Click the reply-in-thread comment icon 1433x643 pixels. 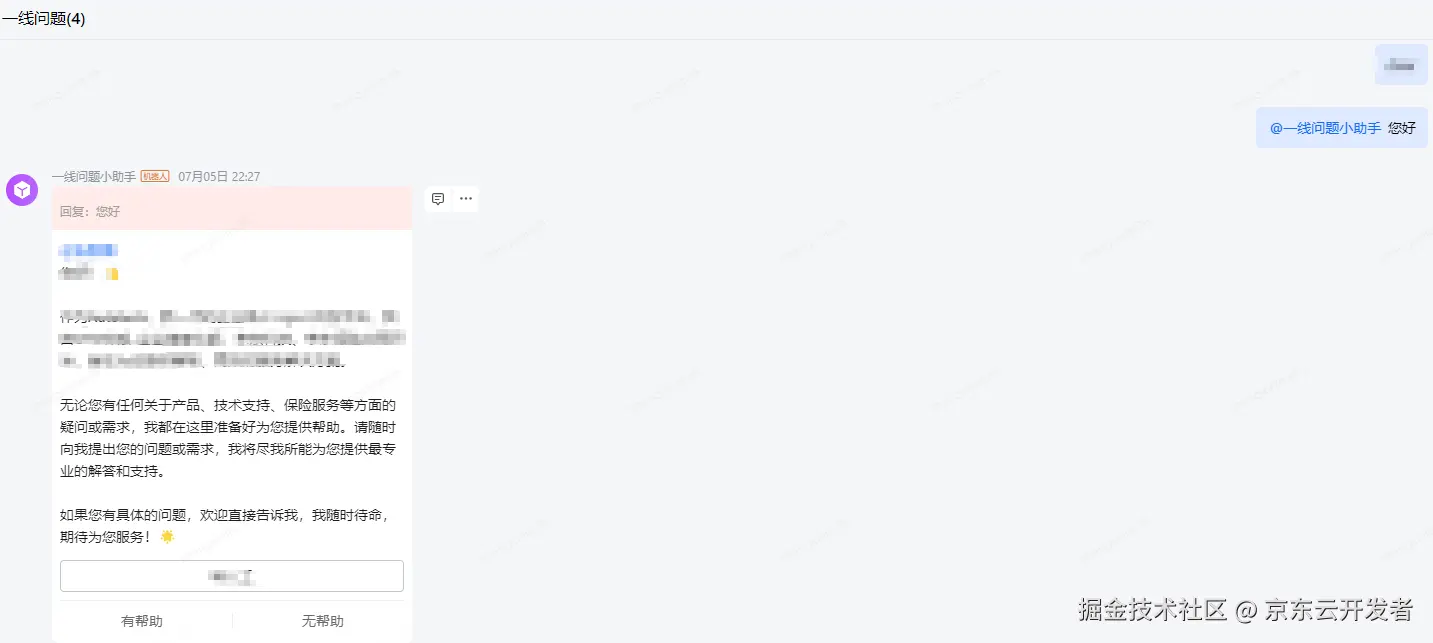pyautogui.click(x=438, y=199)
